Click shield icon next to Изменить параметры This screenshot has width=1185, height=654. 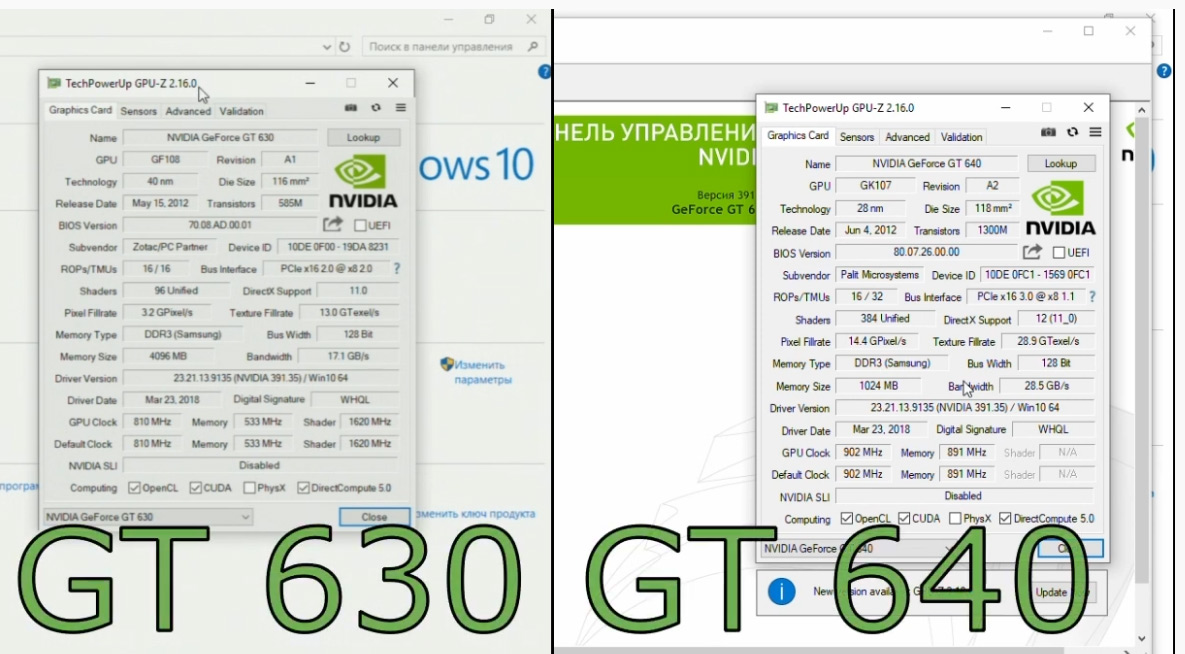coord(447,364)
